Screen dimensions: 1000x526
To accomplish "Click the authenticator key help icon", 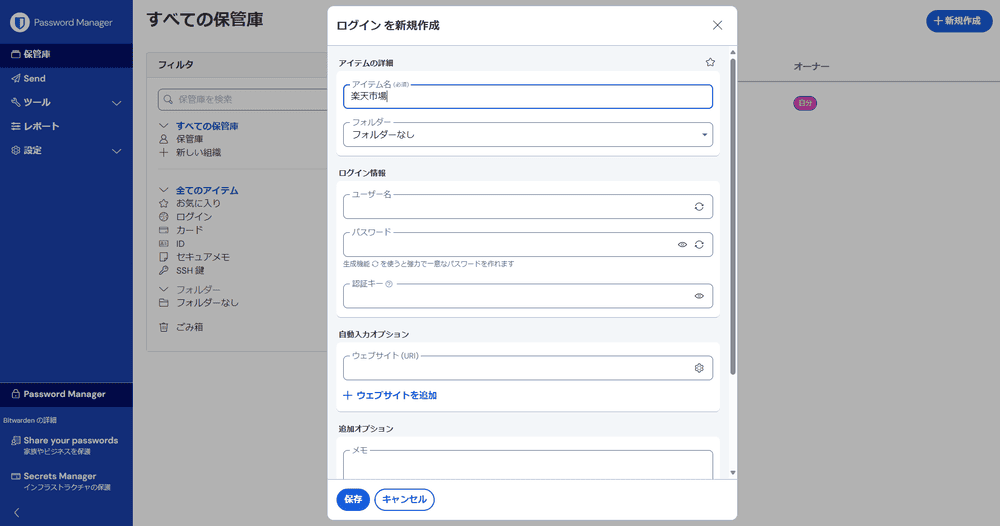I will point(389,284).
